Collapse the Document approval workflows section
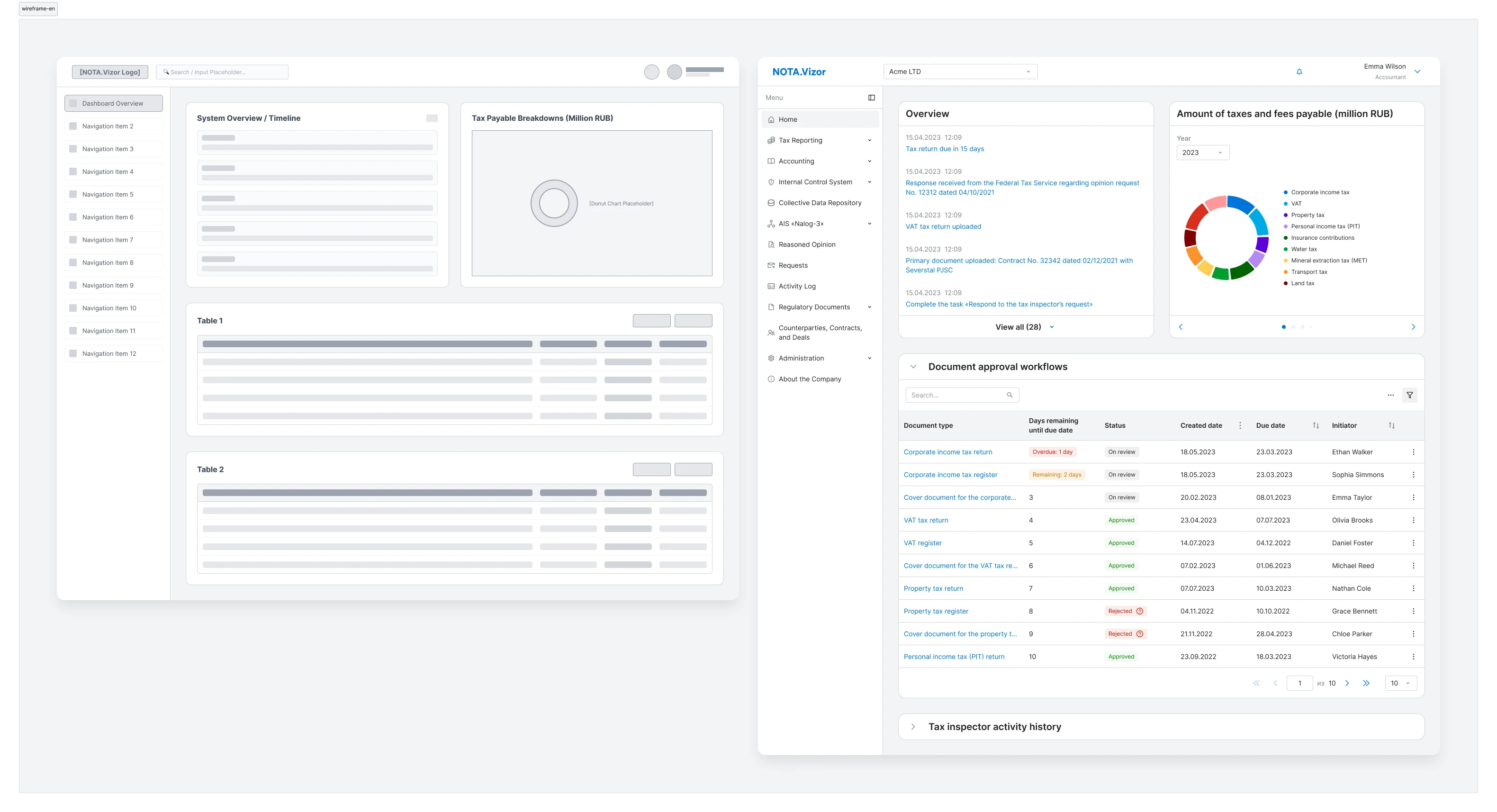Screen dimensions: 1497x812 [x=913, y=367]
